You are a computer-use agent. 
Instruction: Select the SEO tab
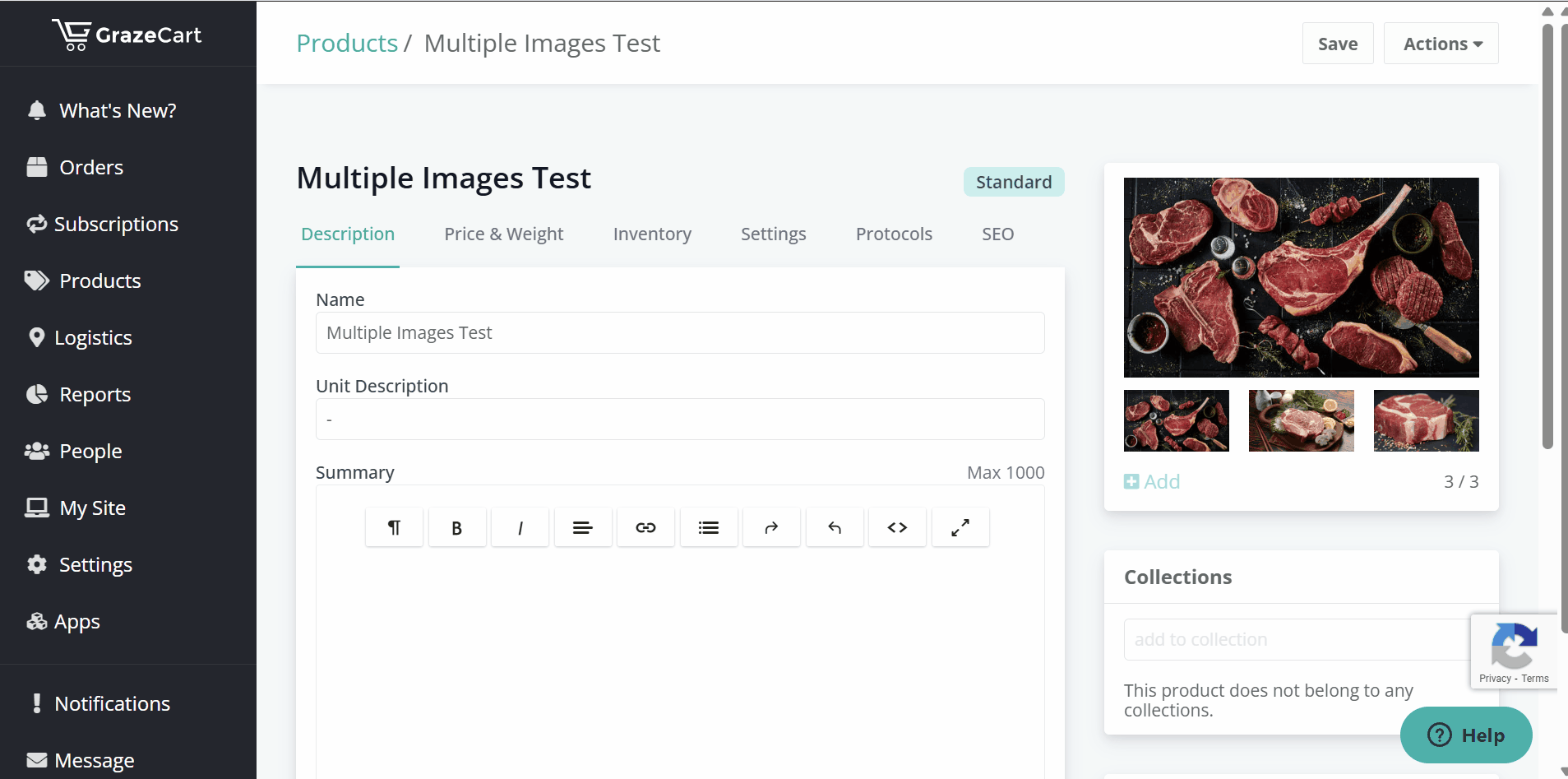pos(997,234)
